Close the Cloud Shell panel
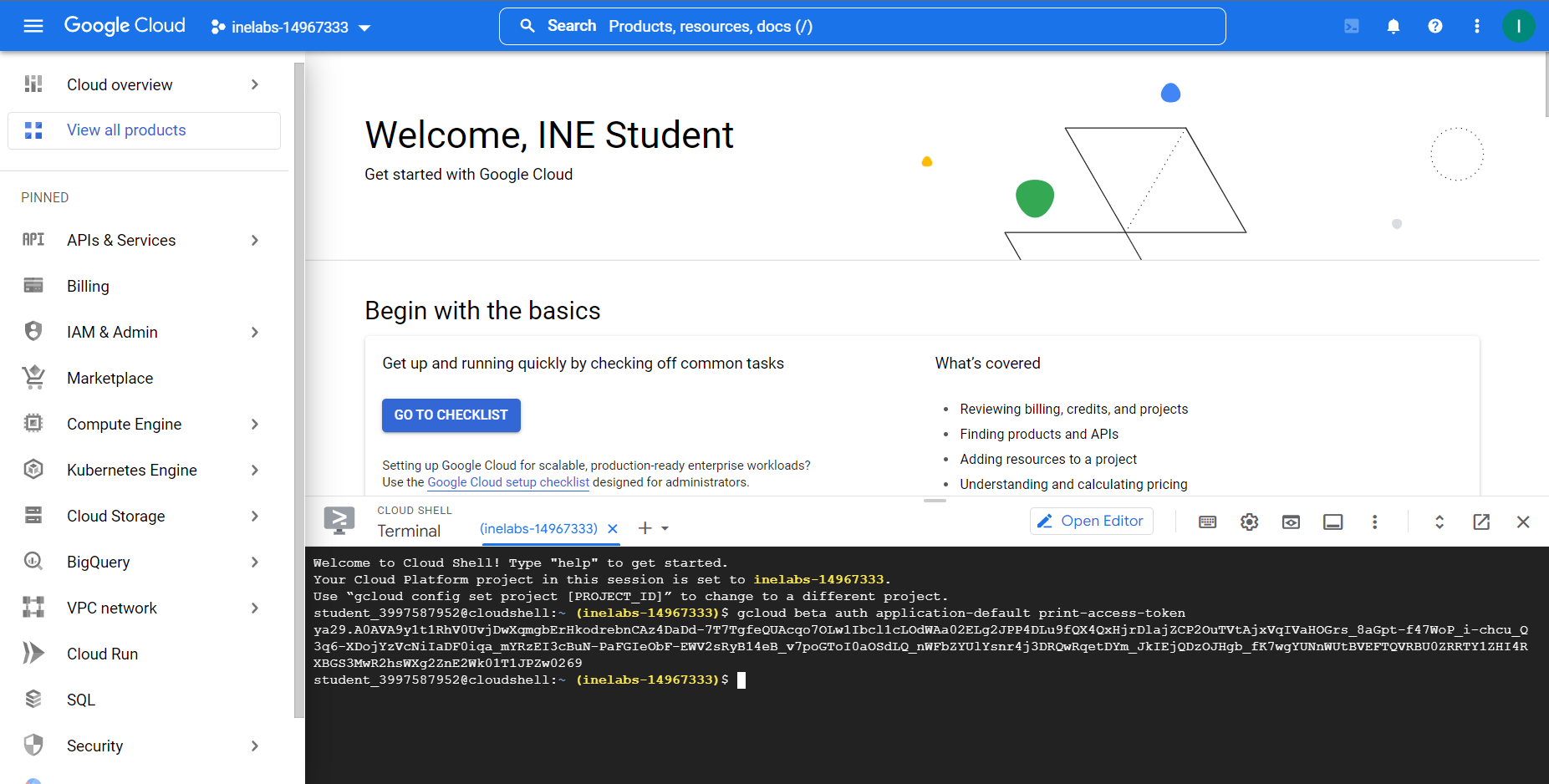The image size is (1549, 784). pos(1523,522)
